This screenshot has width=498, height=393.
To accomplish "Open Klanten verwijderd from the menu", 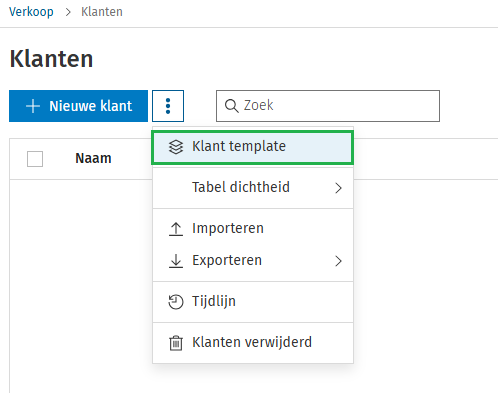I will (x=253, y=343).
